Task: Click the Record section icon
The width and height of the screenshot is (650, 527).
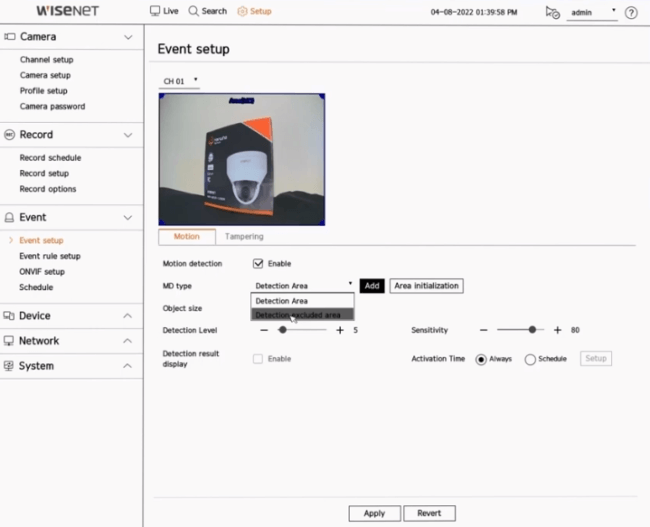Action: pyautogui.click(x=9, y=134)
